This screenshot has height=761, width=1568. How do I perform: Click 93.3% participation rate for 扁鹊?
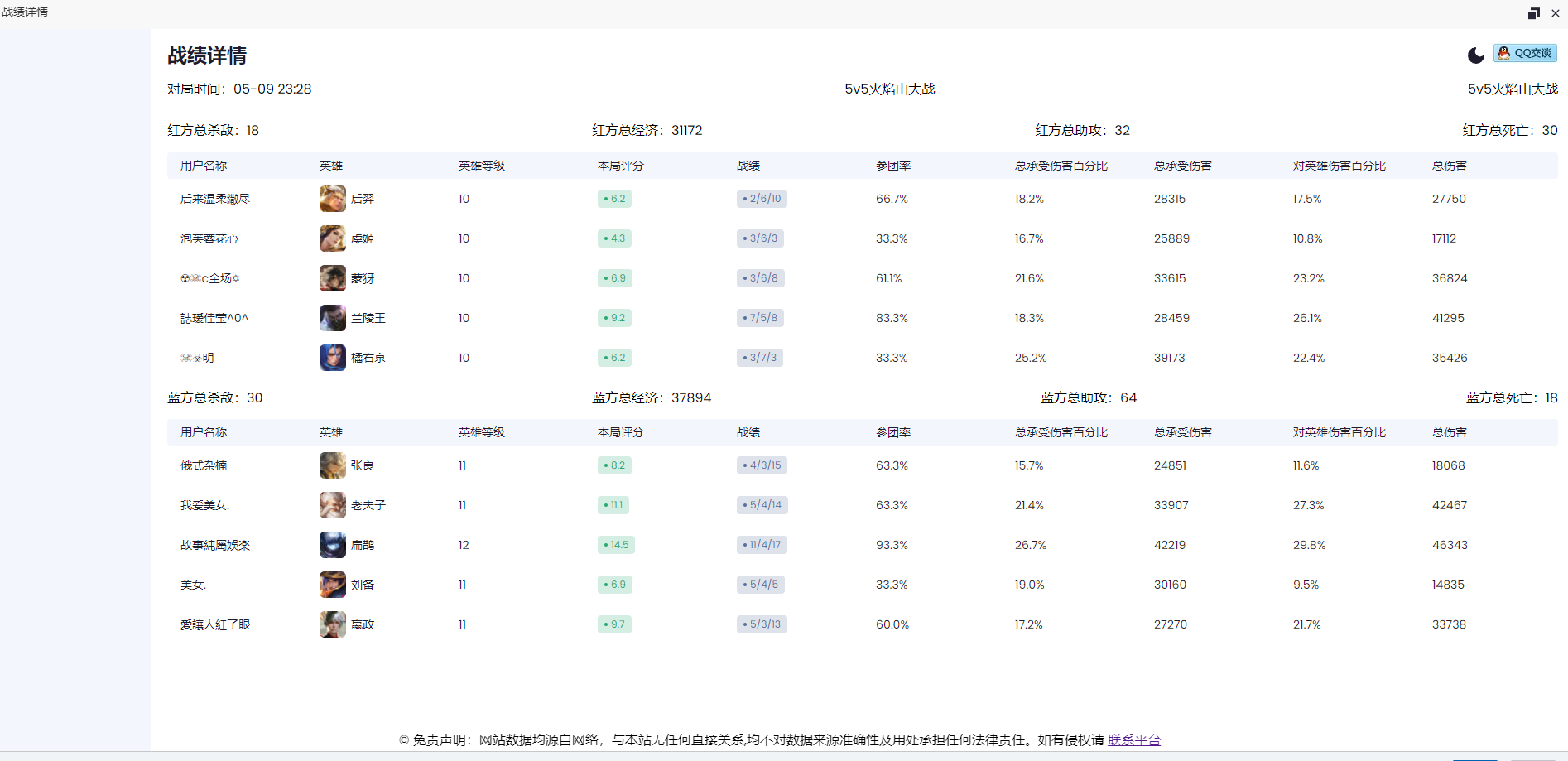892,545
